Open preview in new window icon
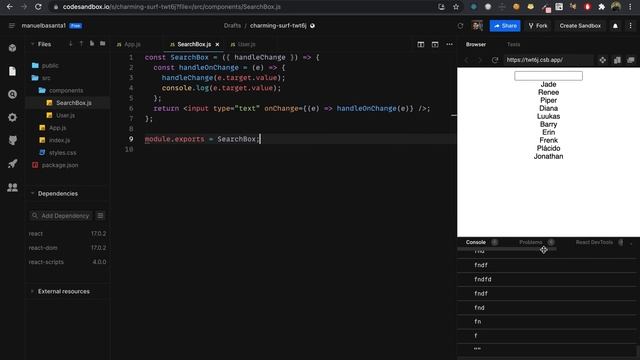Screen dimensions: 640x360 click(617, 60)
